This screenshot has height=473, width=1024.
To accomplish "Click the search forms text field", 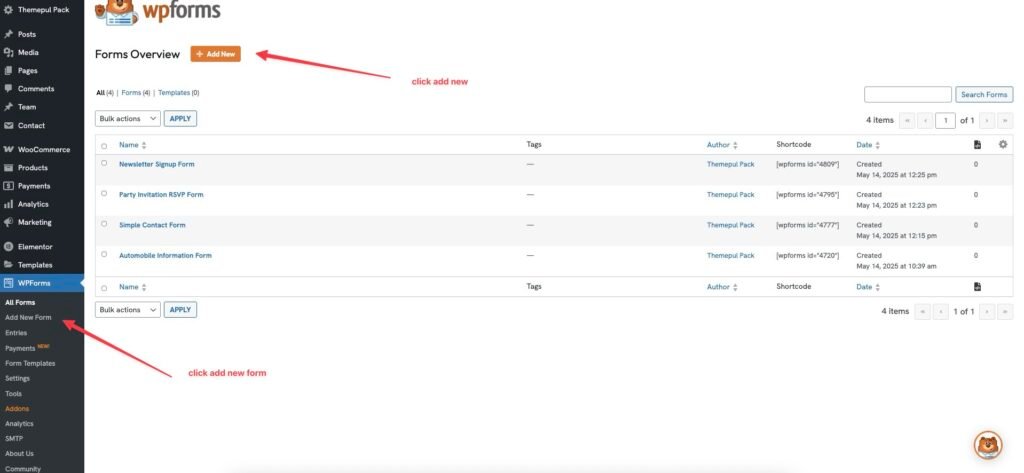I will tap(907, 95).
